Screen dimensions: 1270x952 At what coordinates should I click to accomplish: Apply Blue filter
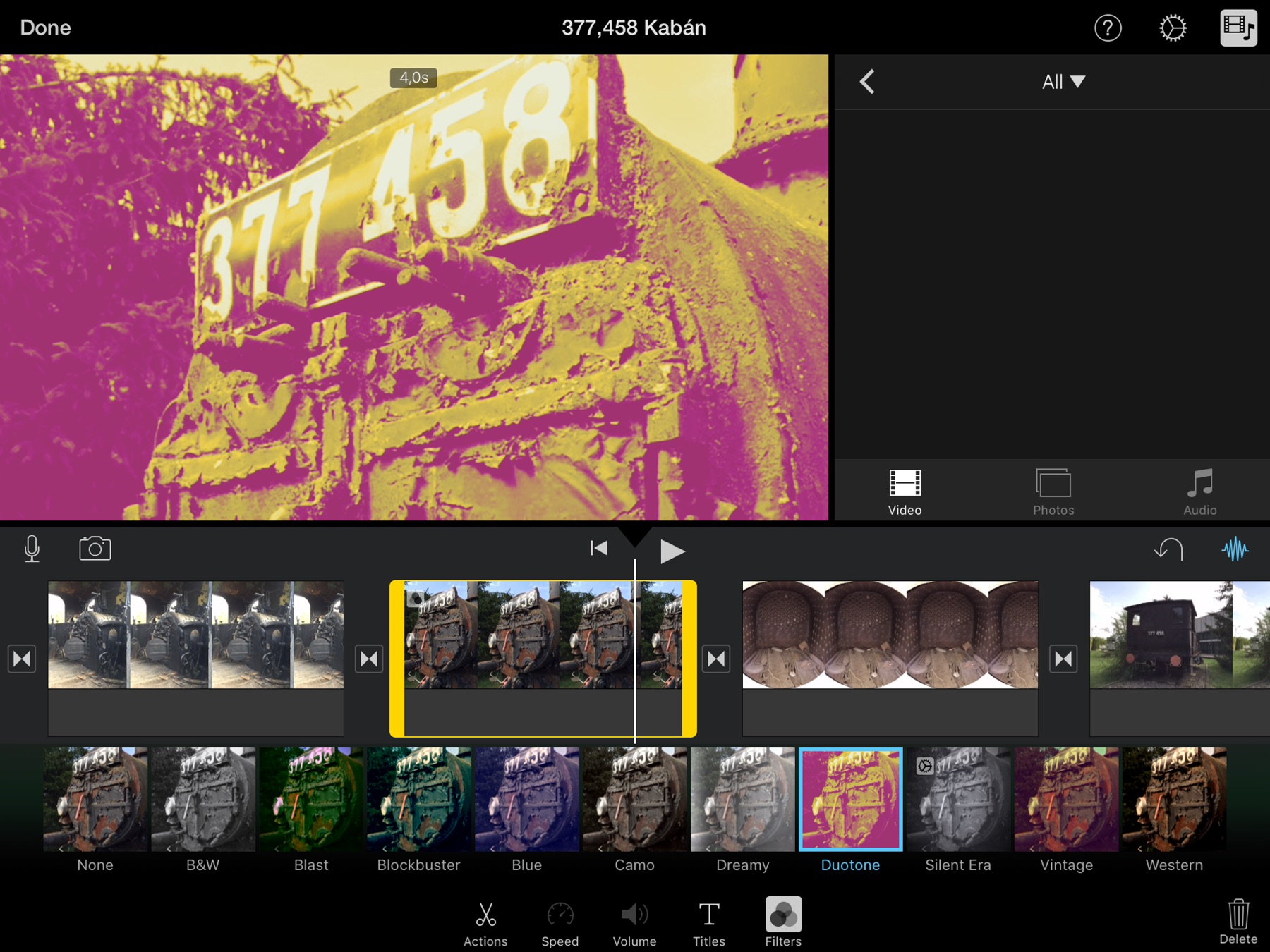(x=527, y=810)
